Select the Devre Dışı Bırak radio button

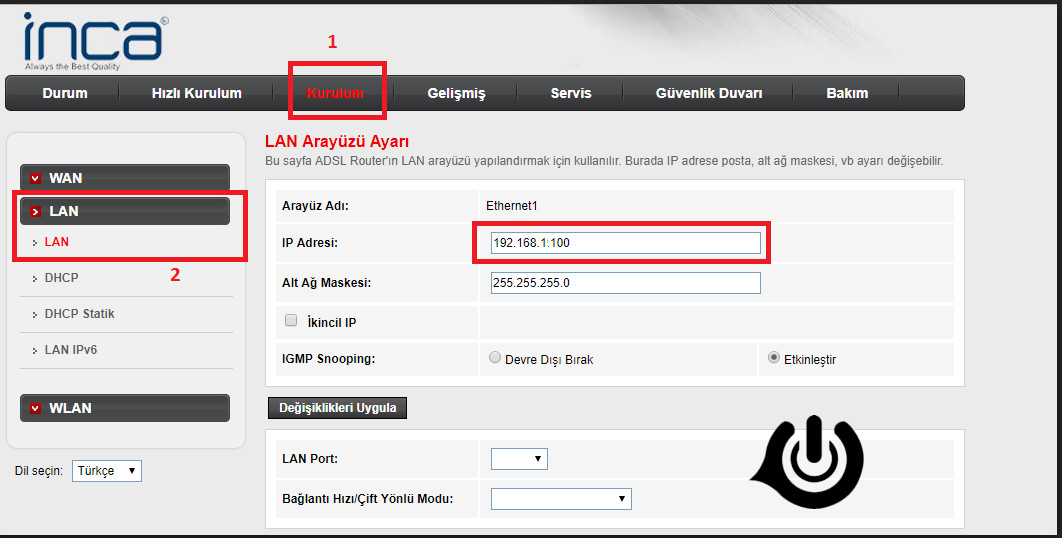495,358
